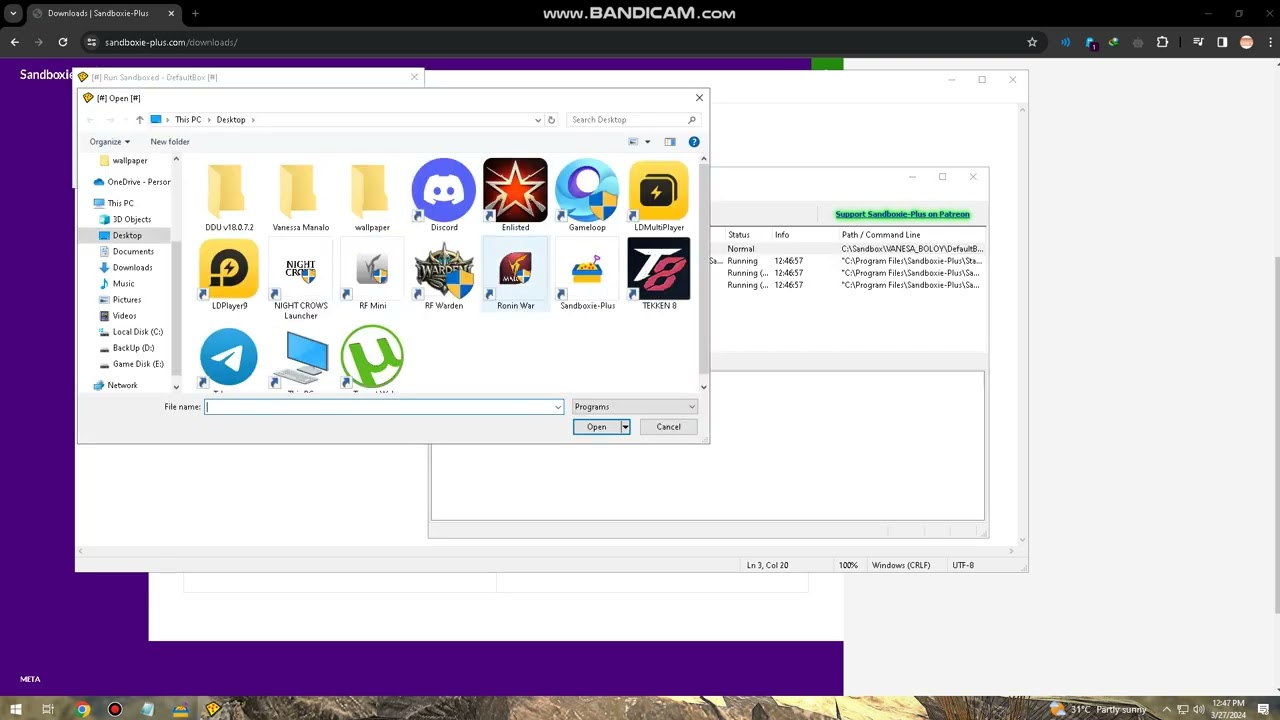Click the Help question-mark icon in dialog

(694, 142)
